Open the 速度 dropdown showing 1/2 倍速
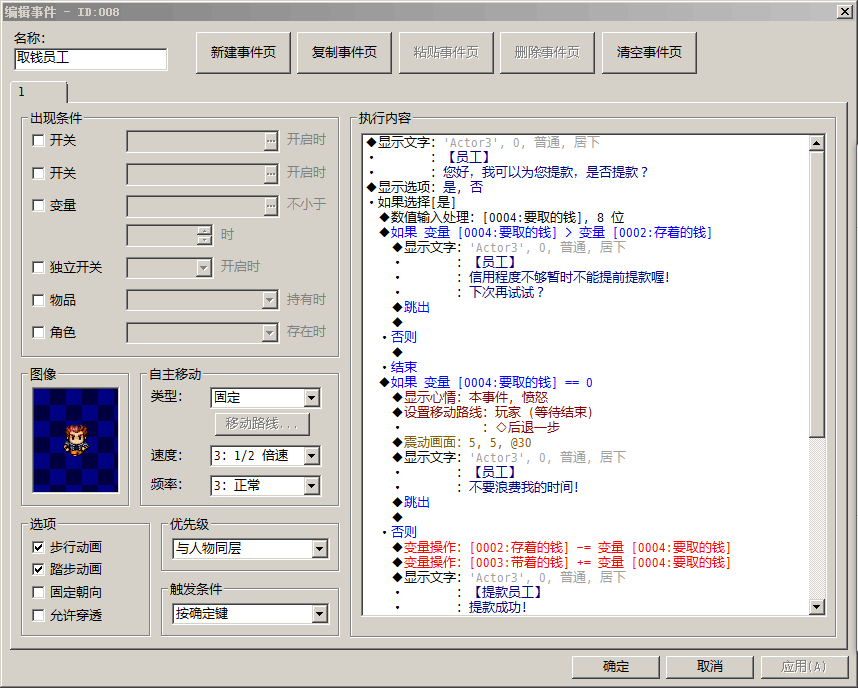Screen dimensions: 858x688 pyautogui.click(x=265, y=455)
